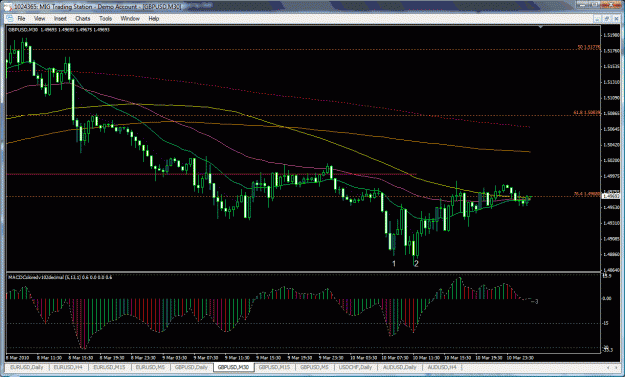Viewport: 625px width, 377px height.
Task: Click the chart tabs scroll-right arrow
Action: 616,367
